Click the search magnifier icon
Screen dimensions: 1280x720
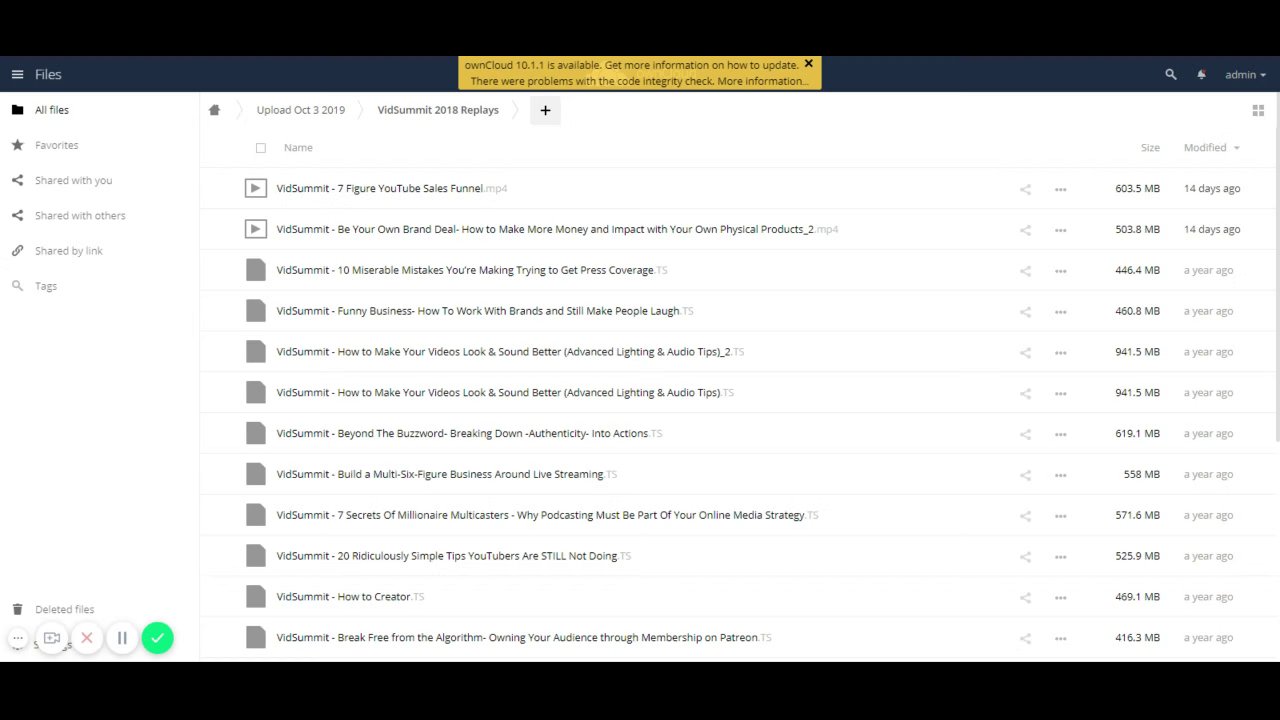coord(1171,74)
